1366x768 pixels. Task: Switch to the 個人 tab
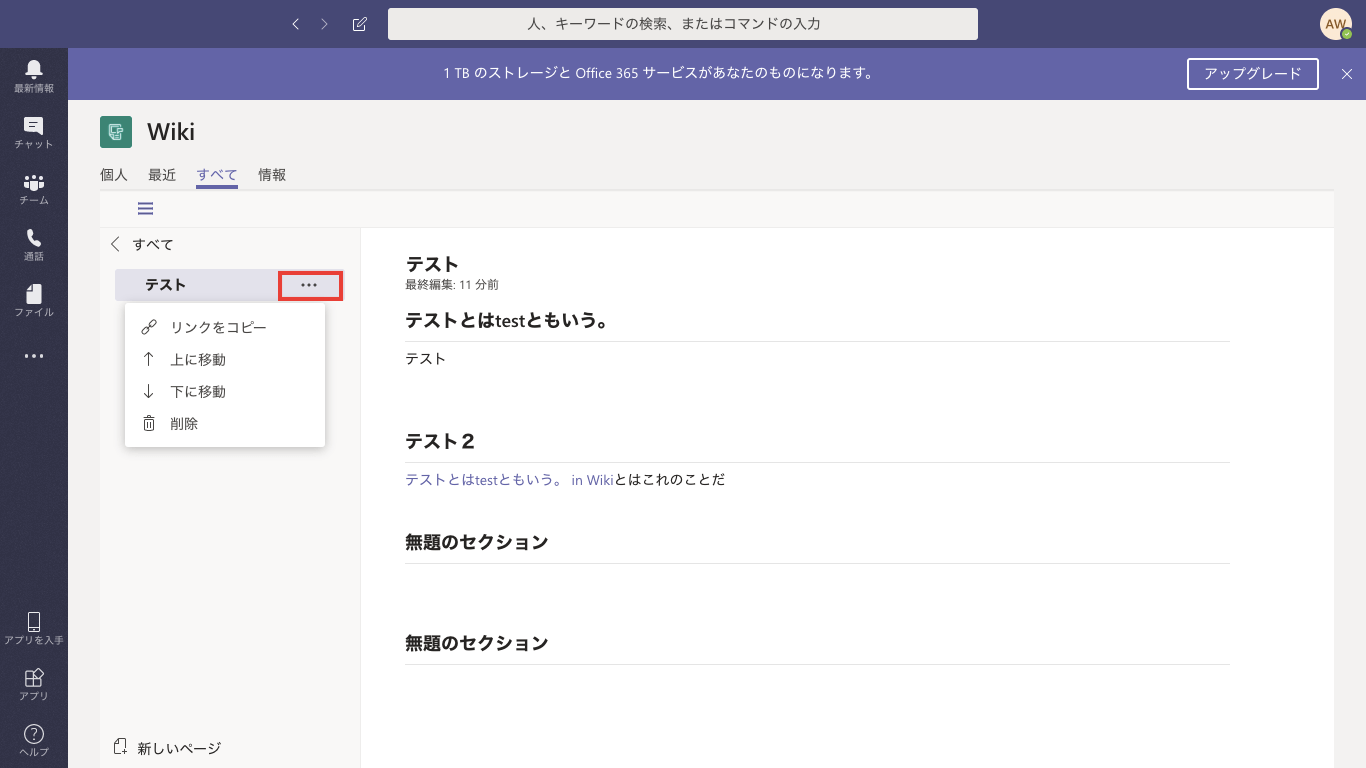click(x=114, y=175)
